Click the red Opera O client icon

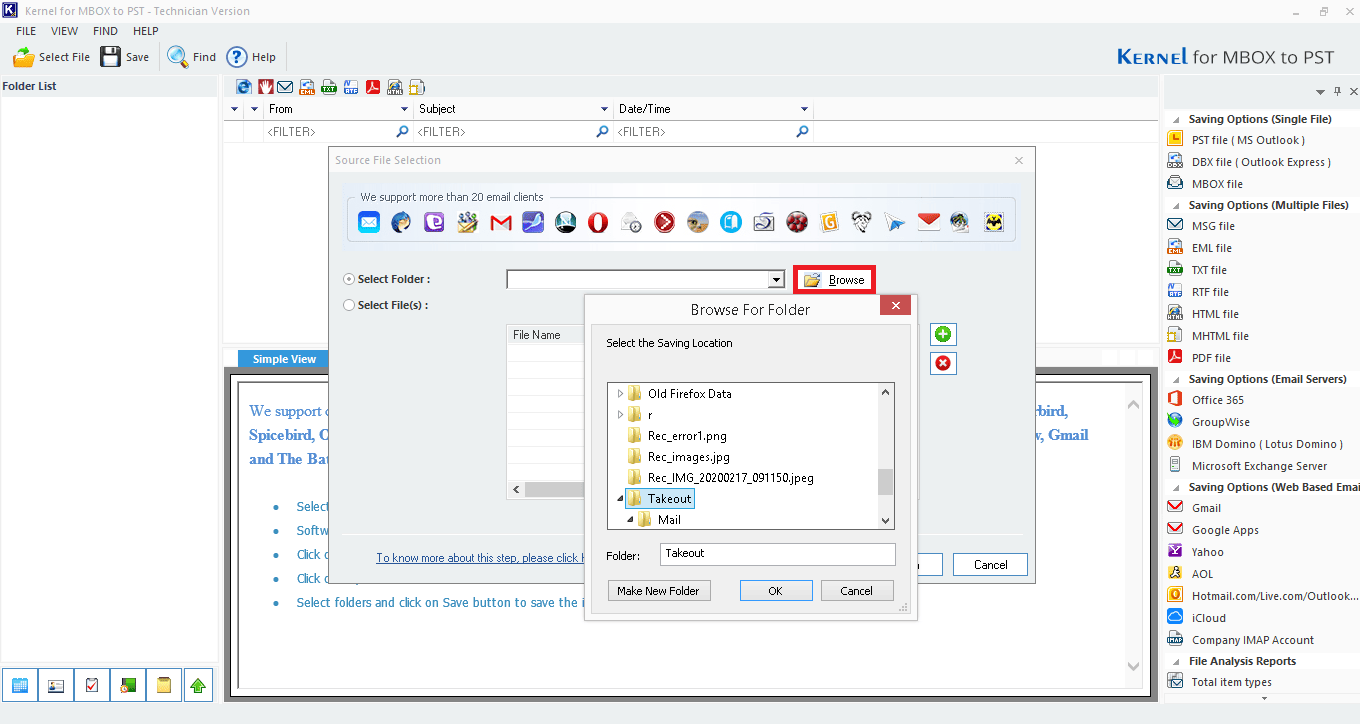(598, 222)
